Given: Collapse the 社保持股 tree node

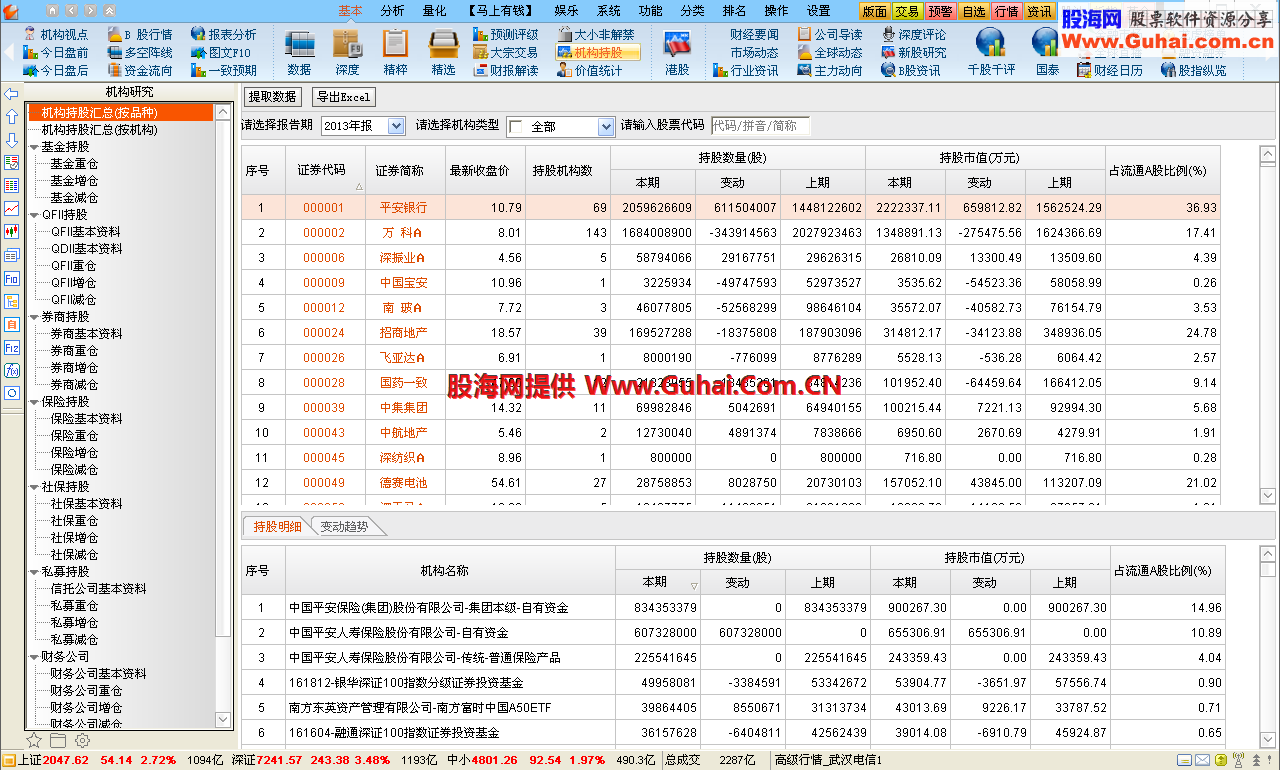Looking at the screenshot, I should tap(33, 487).
